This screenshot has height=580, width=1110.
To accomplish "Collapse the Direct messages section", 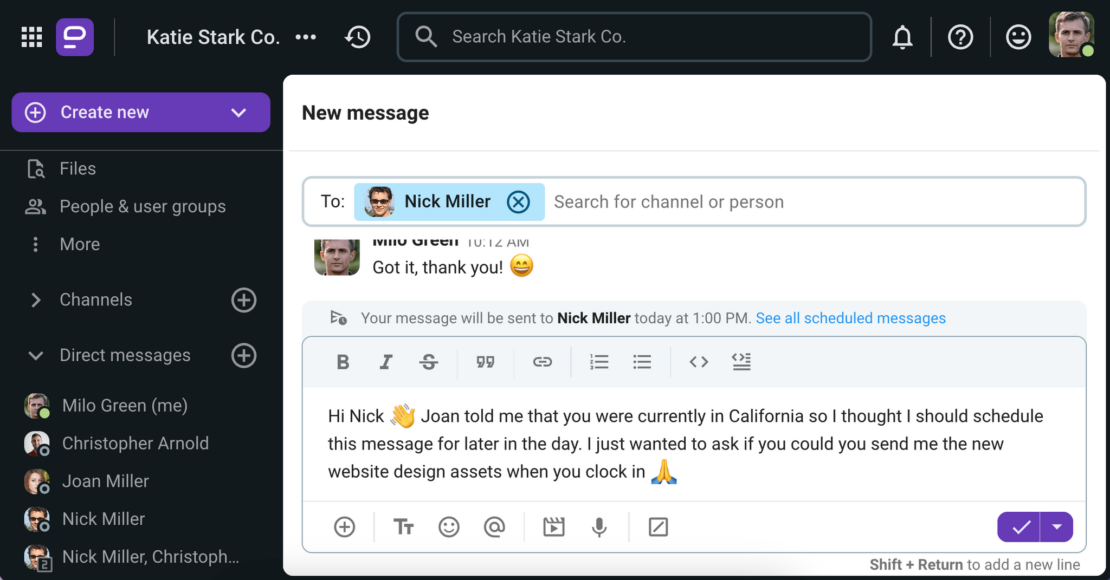I will pos(36,355).
